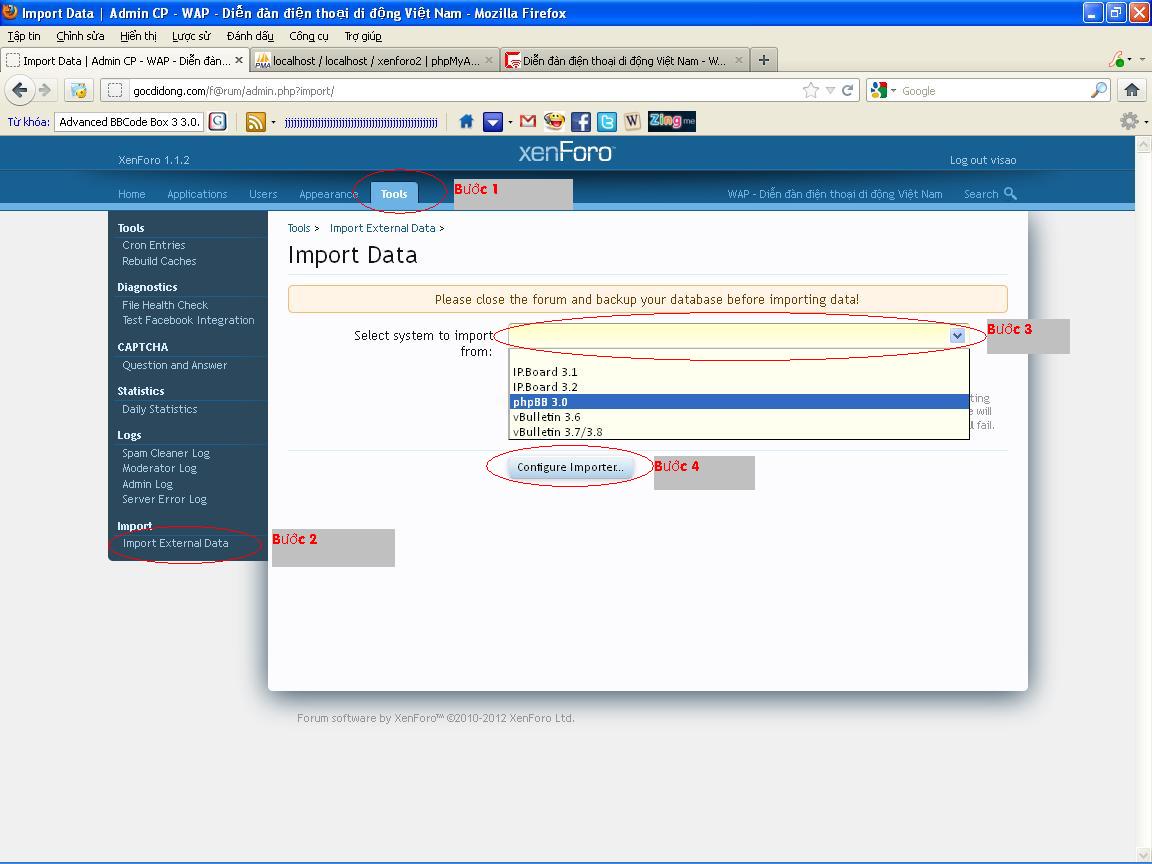The width and height of the screenshot is (1152, 864).
Task: Open the Công cụ menu
Action: click(309, 36)
